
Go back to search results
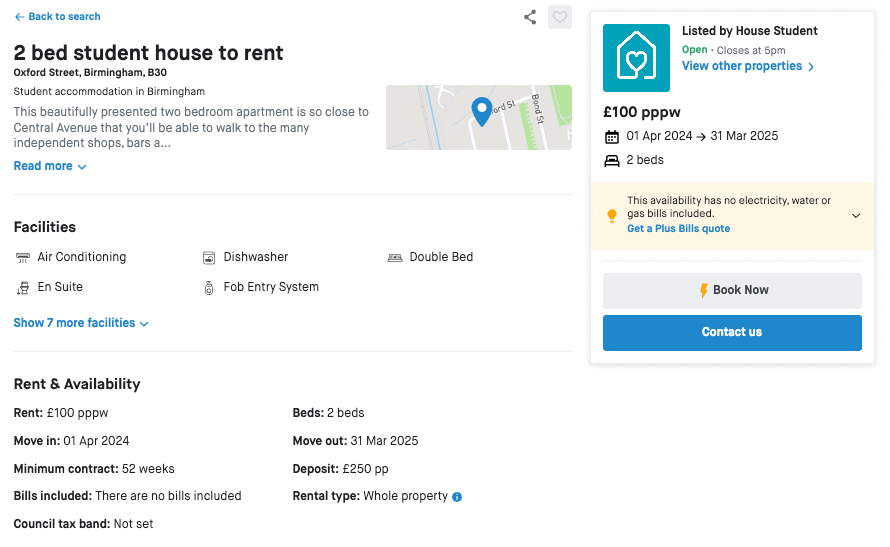(x=57, y=17)
